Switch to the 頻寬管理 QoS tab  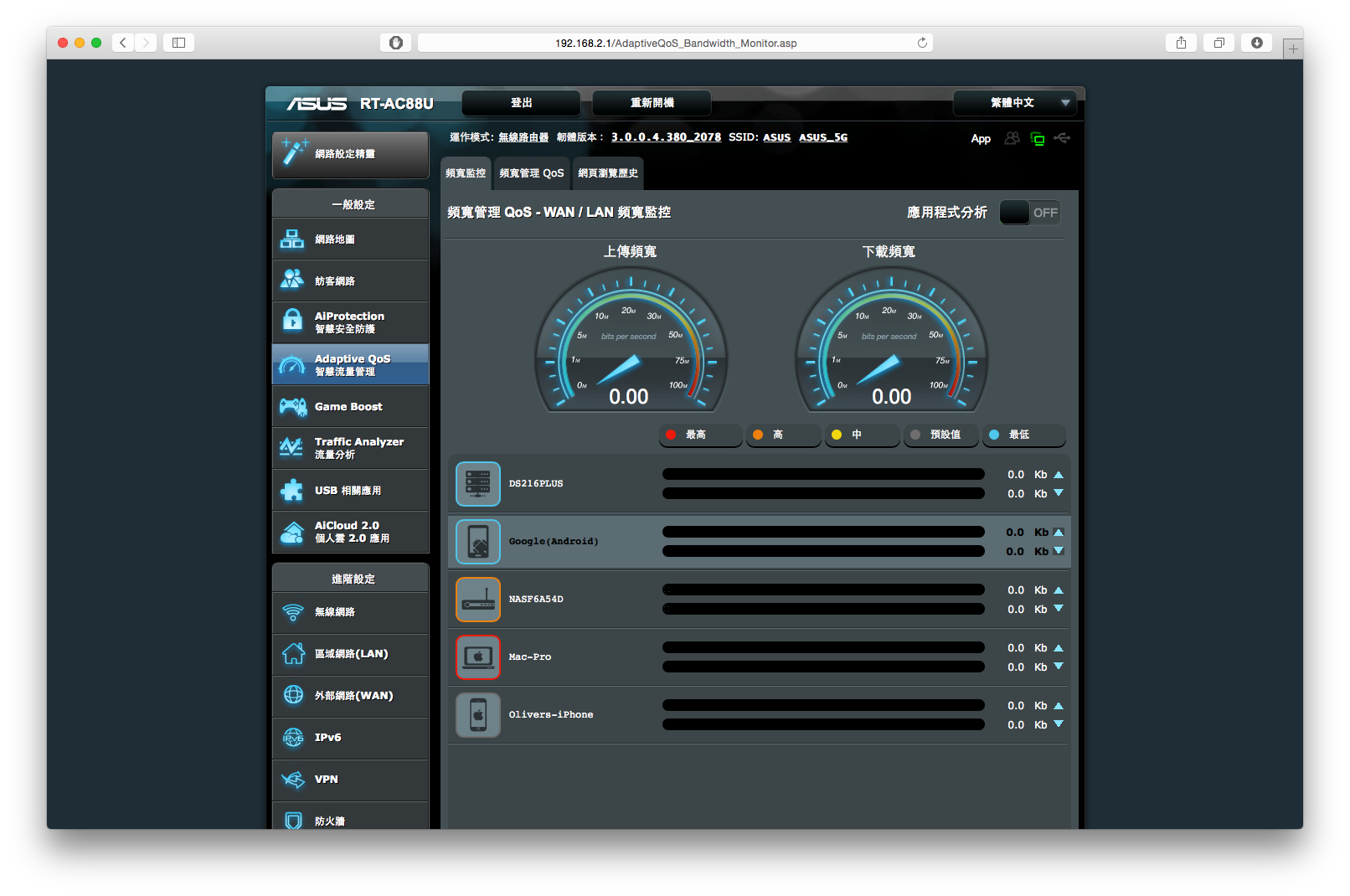pos(532,173)
